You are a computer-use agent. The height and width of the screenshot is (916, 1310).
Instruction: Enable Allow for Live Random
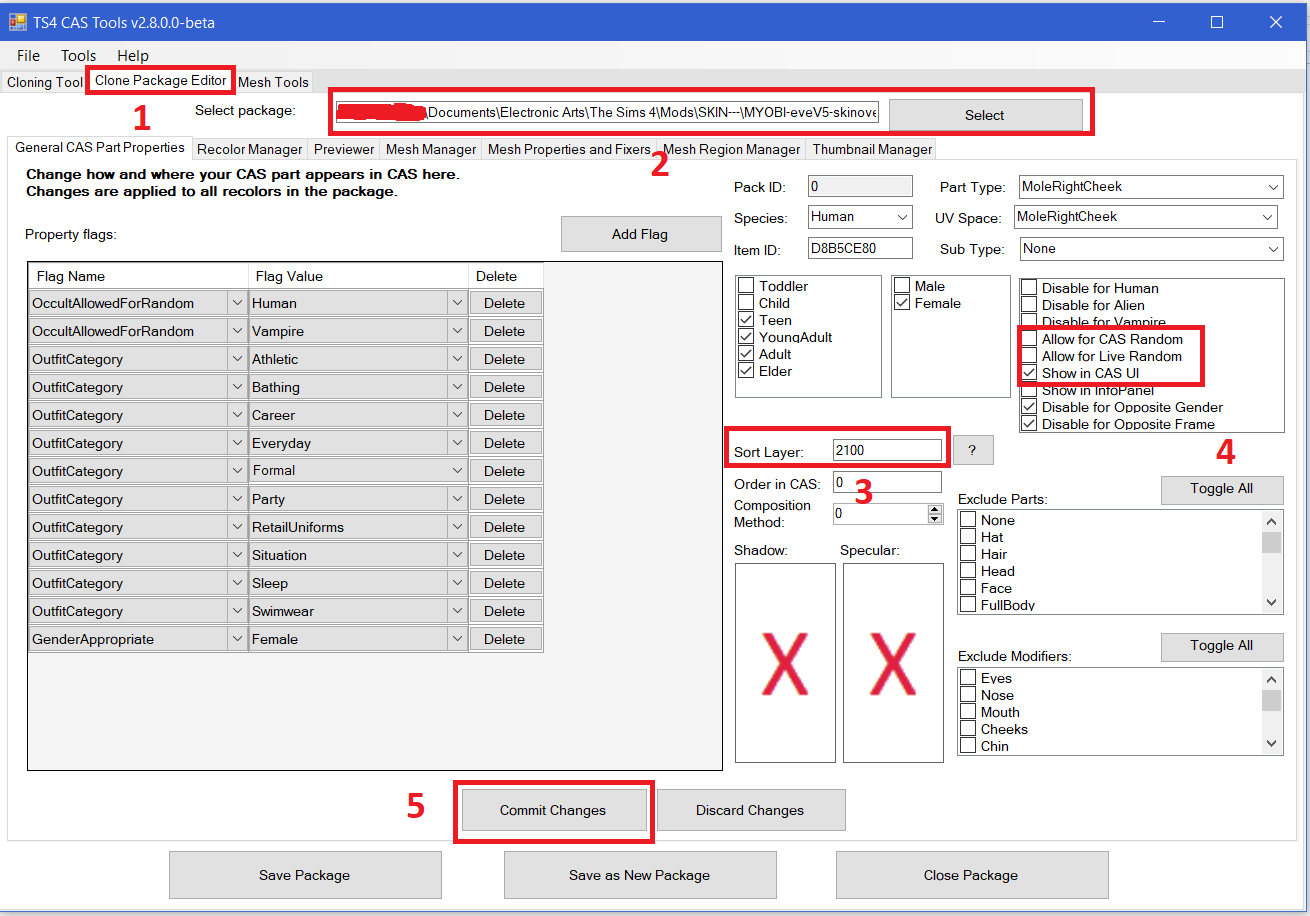(x=1029, y=356)
